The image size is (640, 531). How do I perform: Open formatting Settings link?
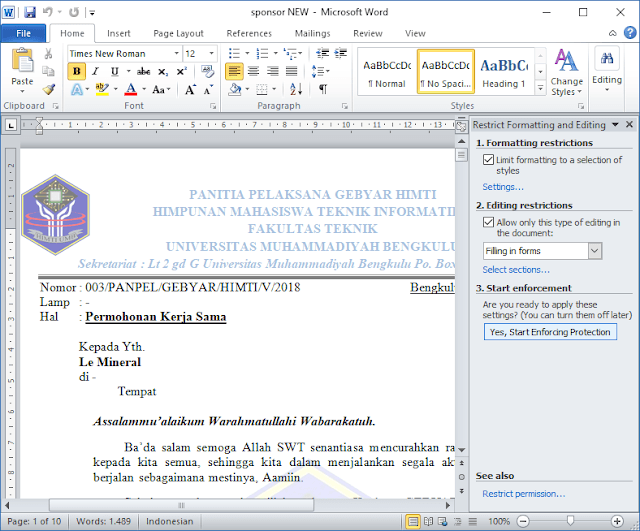pos(502,187)
